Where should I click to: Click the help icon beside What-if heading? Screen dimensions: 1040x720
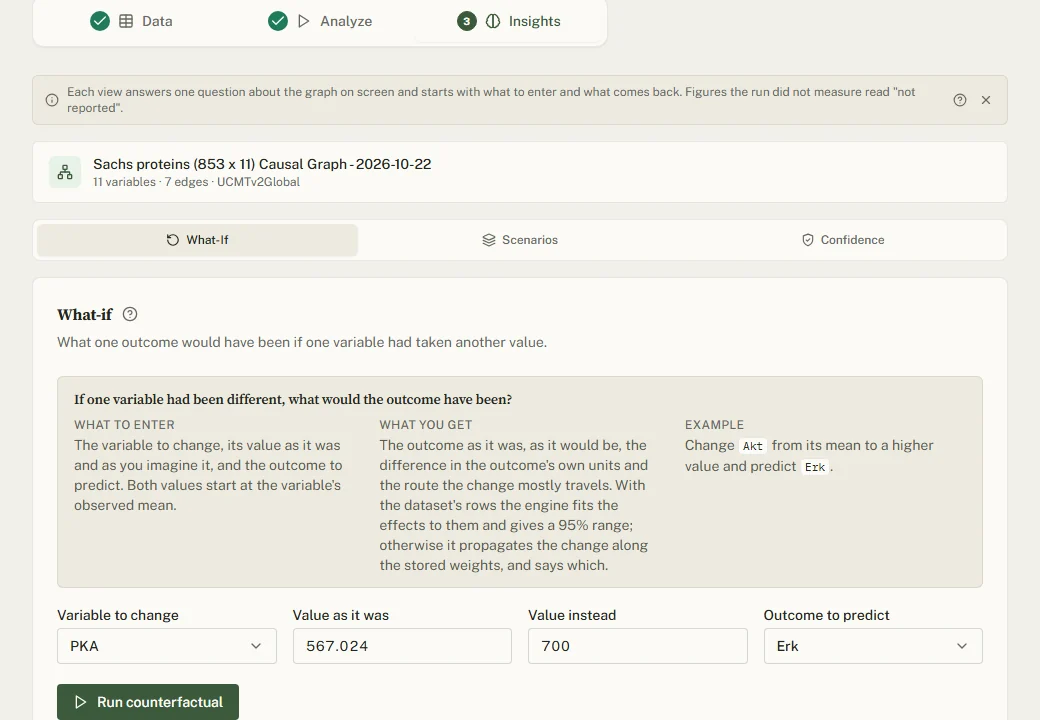[x=130, y=314]
